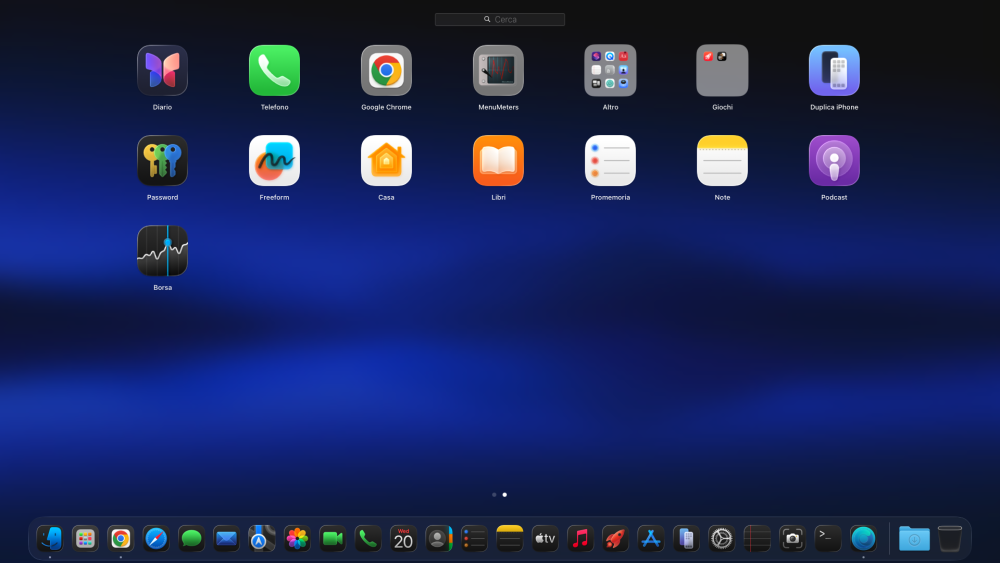The image size is (1000, 563).
Task: Open the Phone app in the Dock
Action: coord(368,539)
